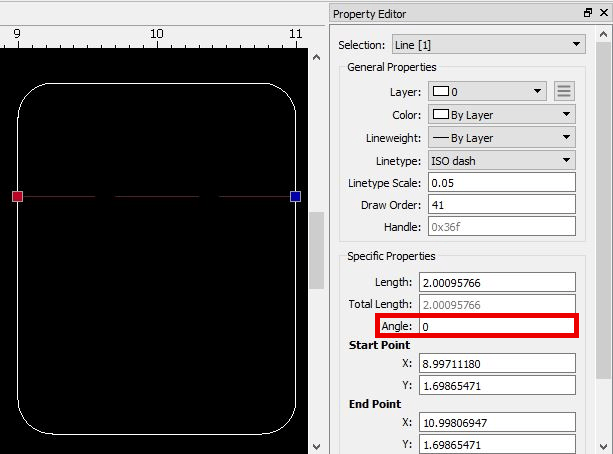The image size is (613, 454).
Task: Click the Draw Order field
Action: (x=502, y=205)
